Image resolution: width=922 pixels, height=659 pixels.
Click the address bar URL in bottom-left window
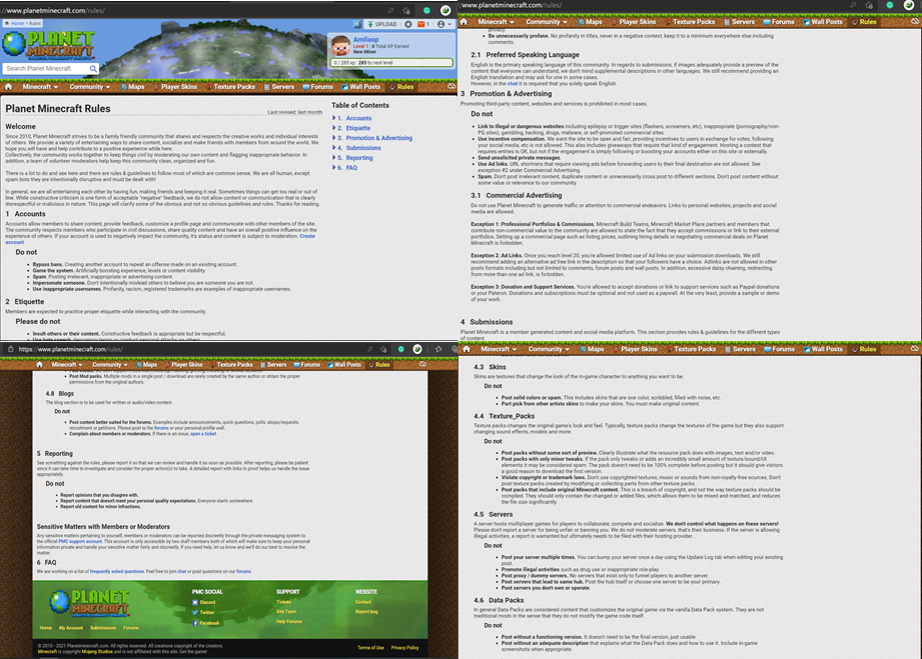pos(71,349)
